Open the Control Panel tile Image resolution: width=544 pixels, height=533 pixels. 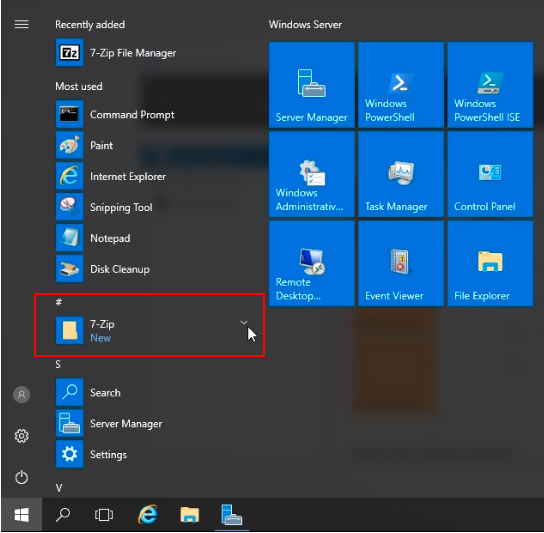click(x=490, y=174)
